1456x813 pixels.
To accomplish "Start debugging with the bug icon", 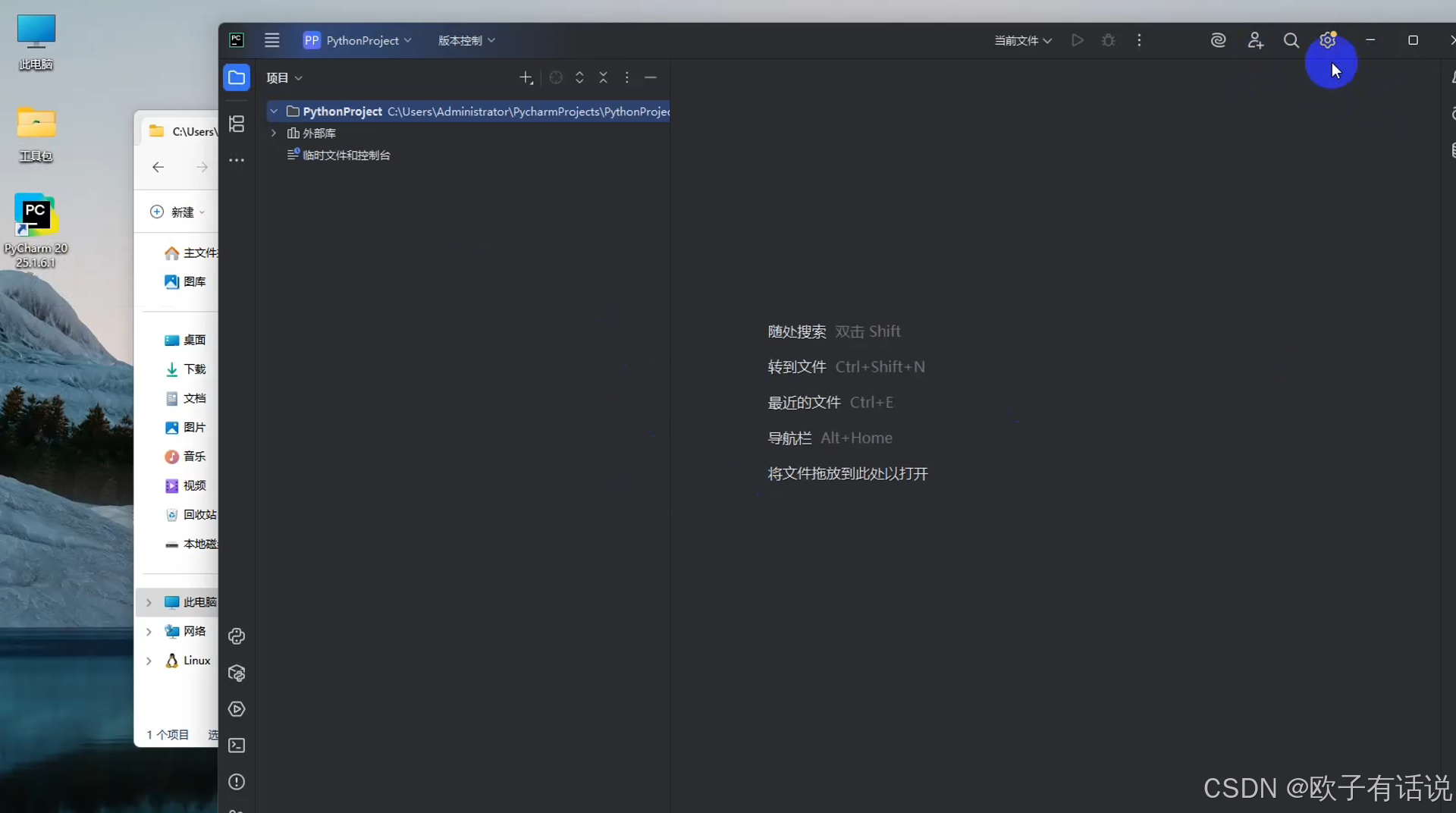I will click(x=1109, y=40).
